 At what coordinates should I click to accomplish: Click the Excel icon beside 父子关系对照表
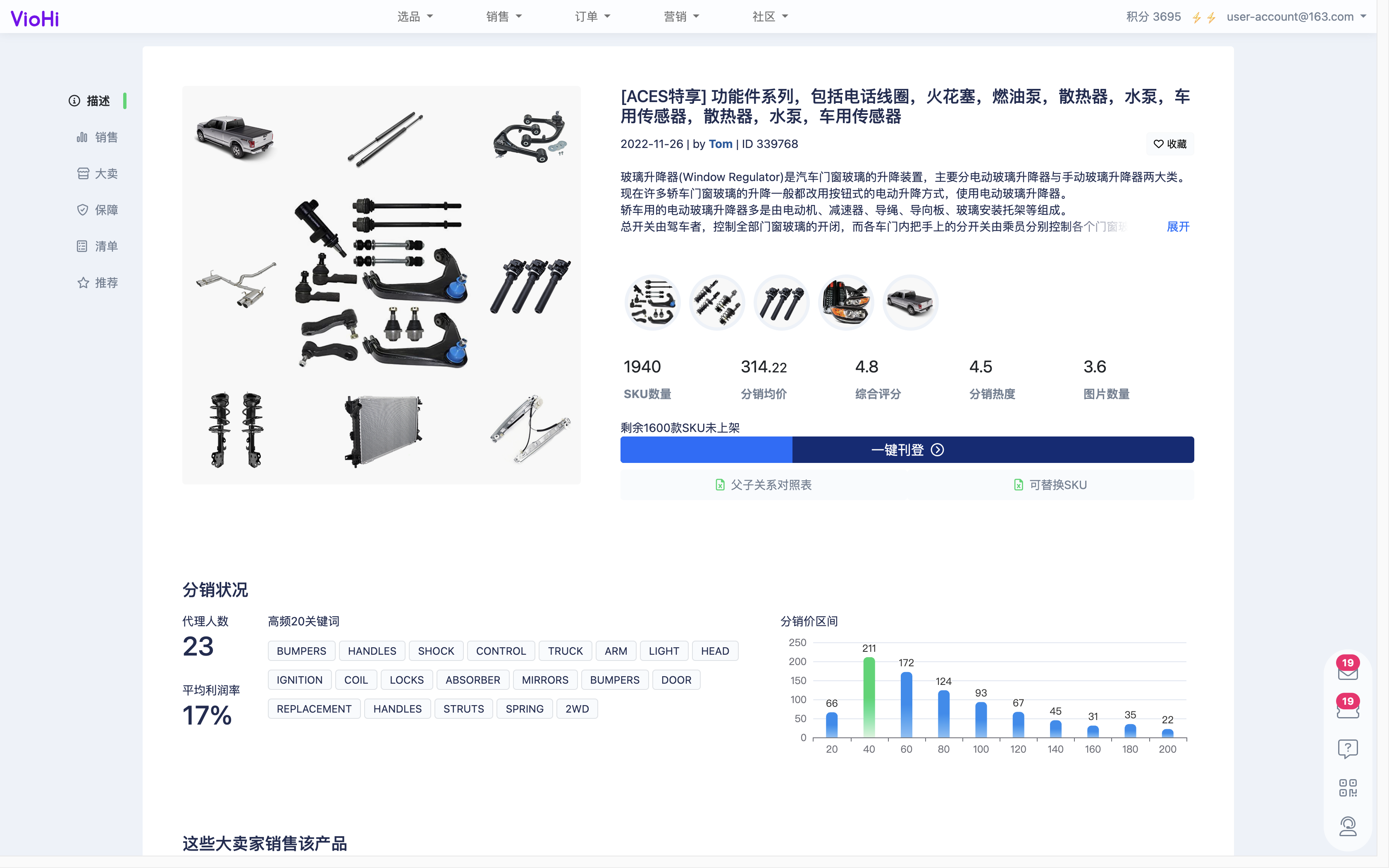click(x=720, y=485)
